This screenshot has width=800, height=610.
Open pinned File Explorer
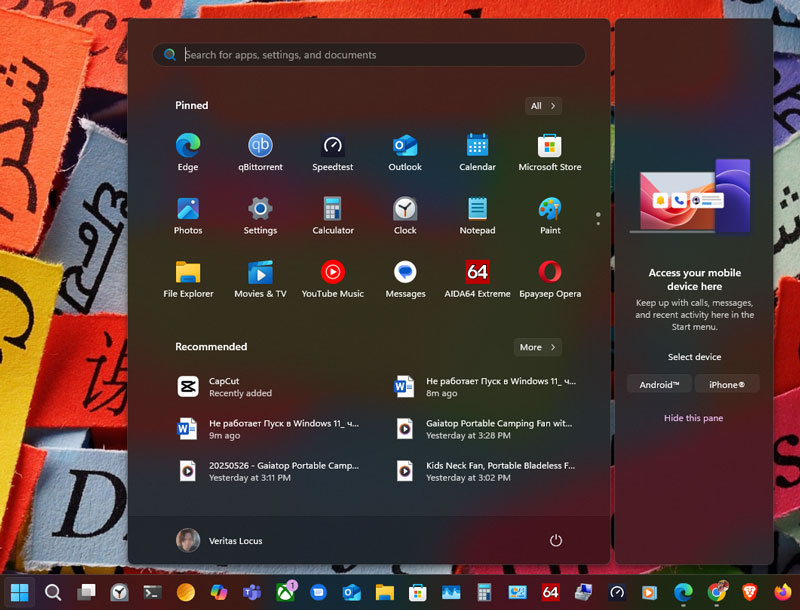click(x=188, y=279)
